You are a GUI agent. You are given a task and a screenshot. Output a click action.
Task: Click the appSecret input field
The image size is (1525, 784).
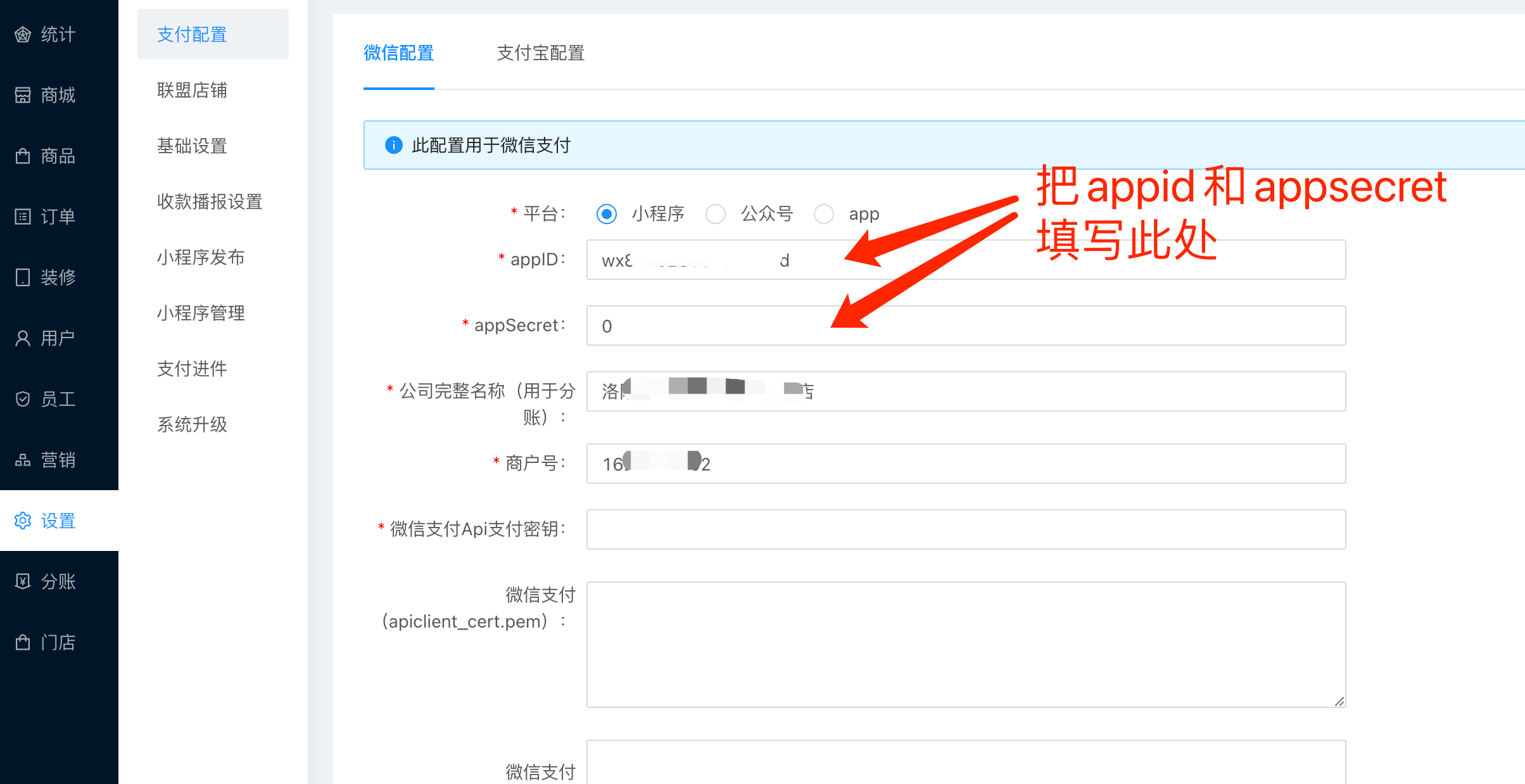[x=966, y=326]
